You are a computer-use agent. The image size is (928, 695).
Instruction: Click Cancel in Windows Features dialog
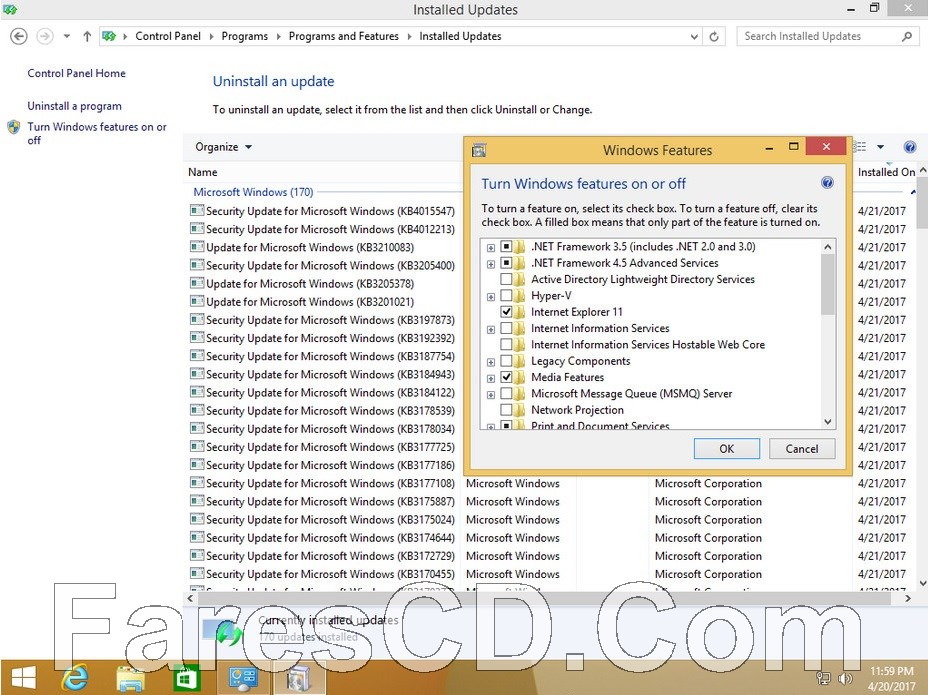[802, 449]
